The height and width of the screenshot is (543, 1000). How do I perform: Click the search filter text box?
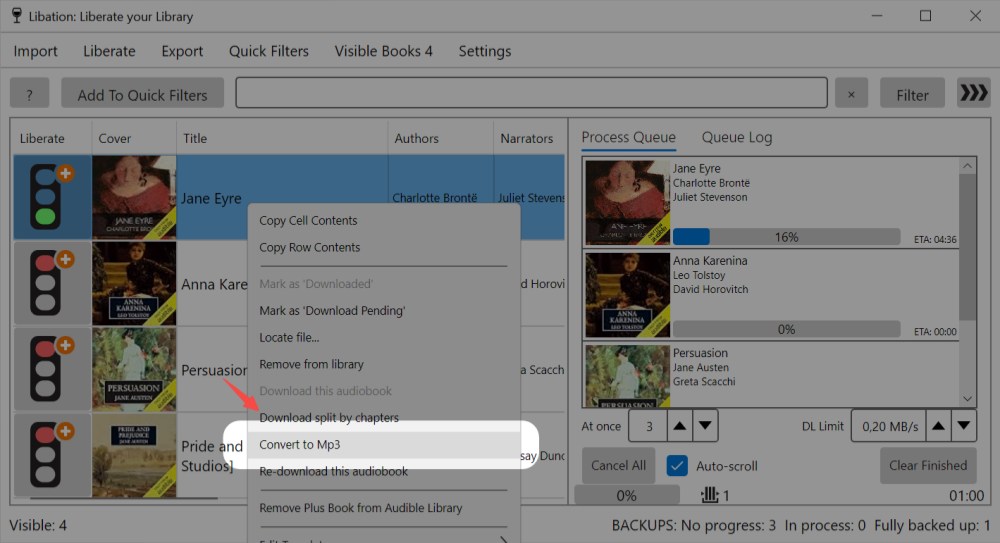click(x=531, y=93)
